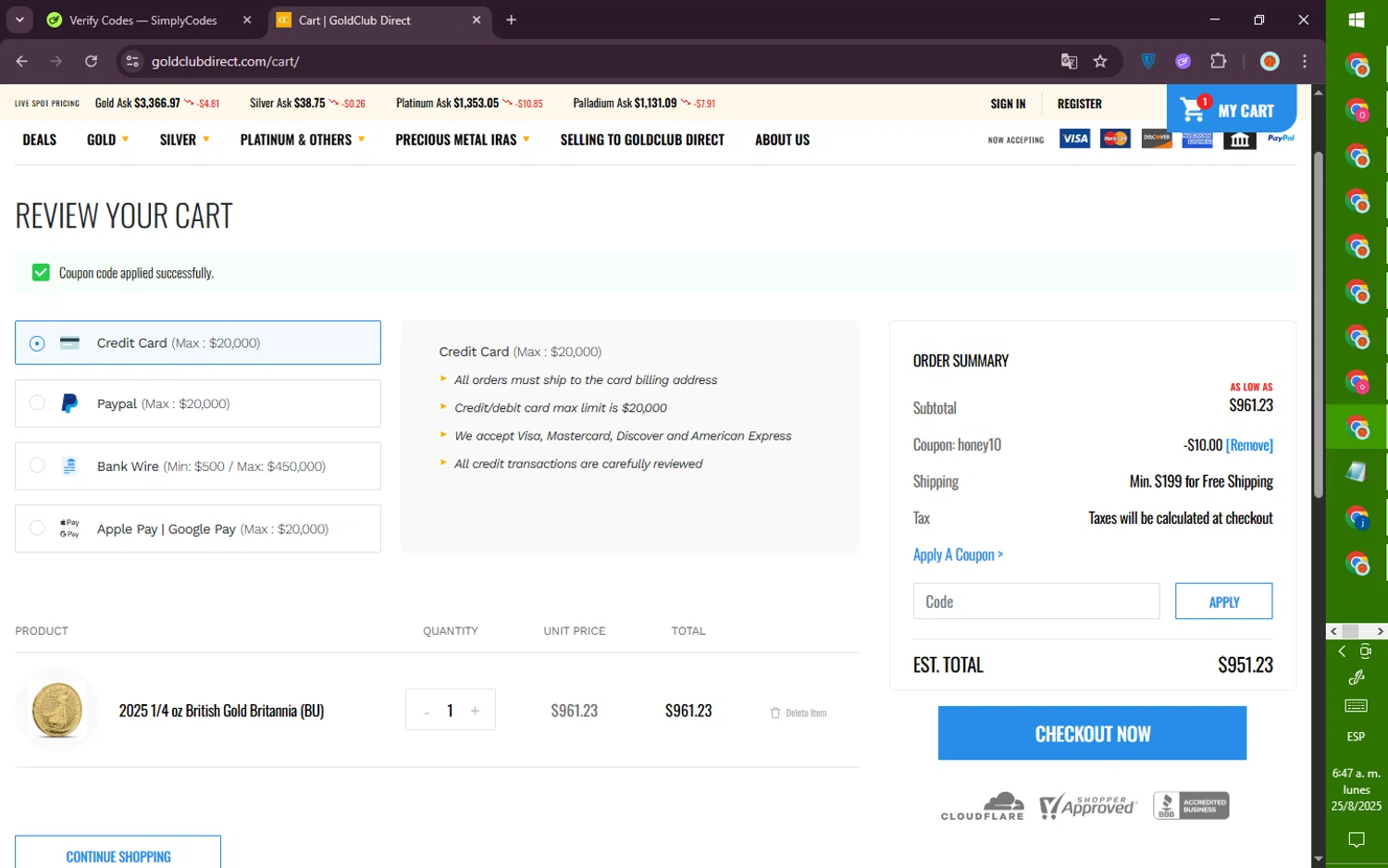This screenshot has width=1388, height=868.
Task: View site information icon in address bar
Action: pyautogui.click(x=132, y=61)
